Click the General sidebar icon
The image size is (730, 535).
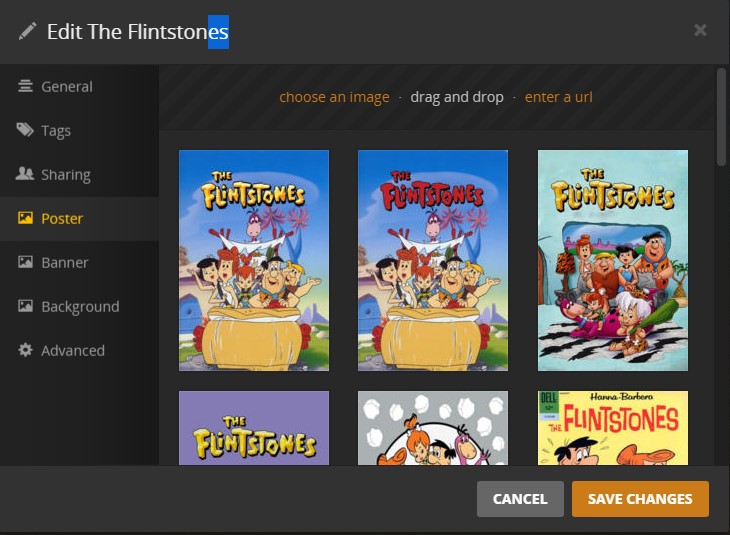click(x=25, y=87)
